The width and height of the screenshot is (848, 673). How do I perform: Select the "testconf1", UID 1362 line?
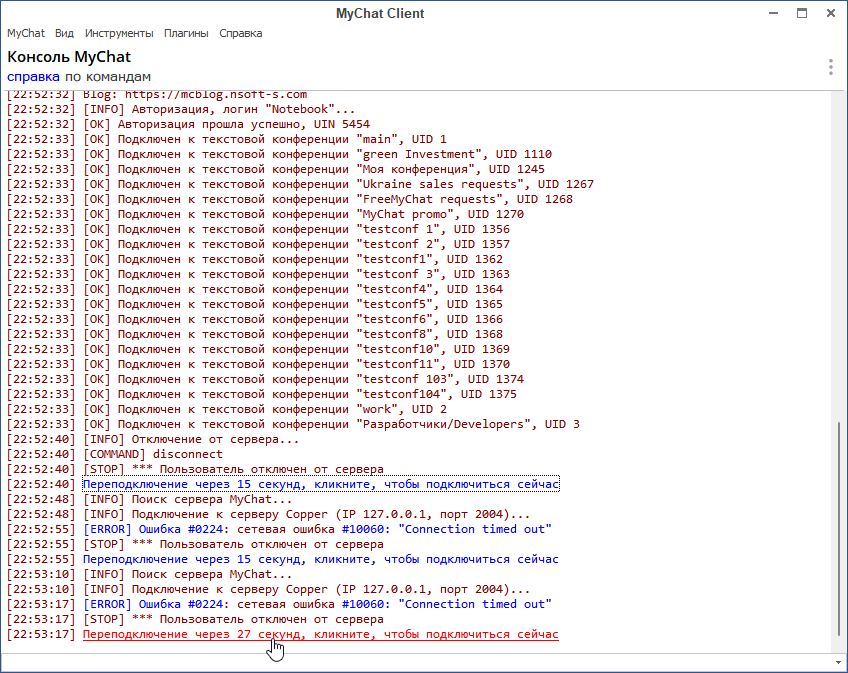tap(255, 259)
